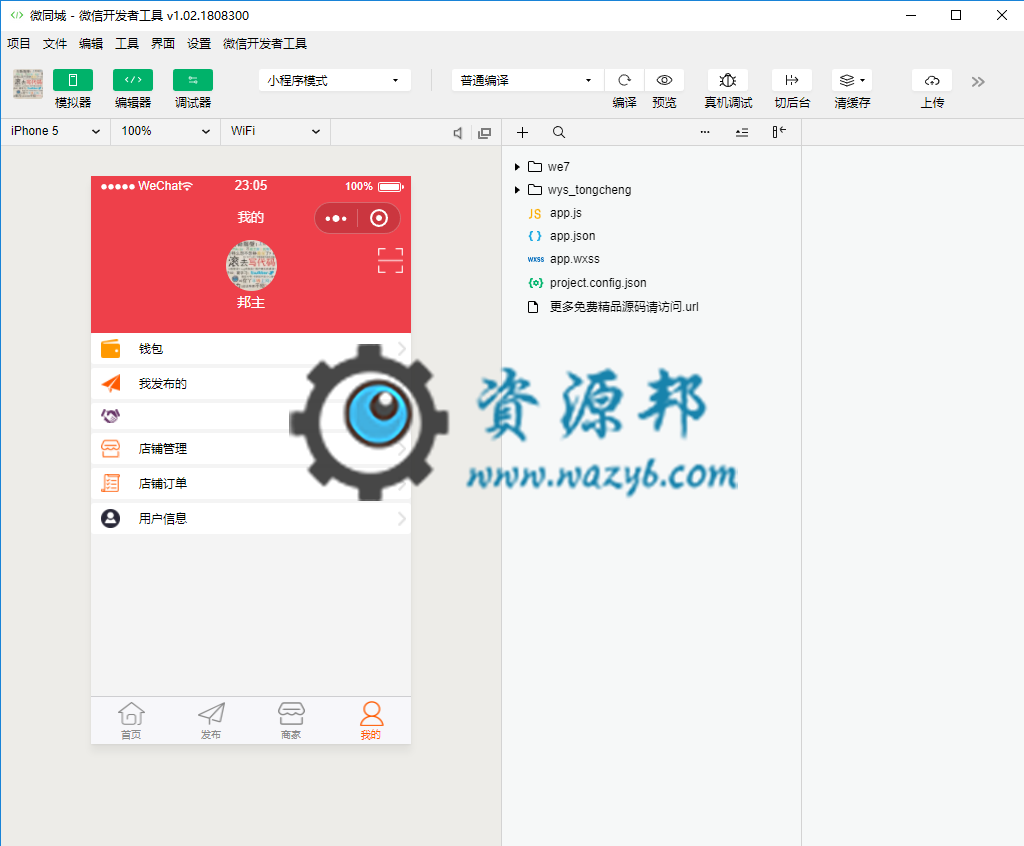Open the app.json file
The height and width of the screenshot is (846, 1024).
[572, 236]
